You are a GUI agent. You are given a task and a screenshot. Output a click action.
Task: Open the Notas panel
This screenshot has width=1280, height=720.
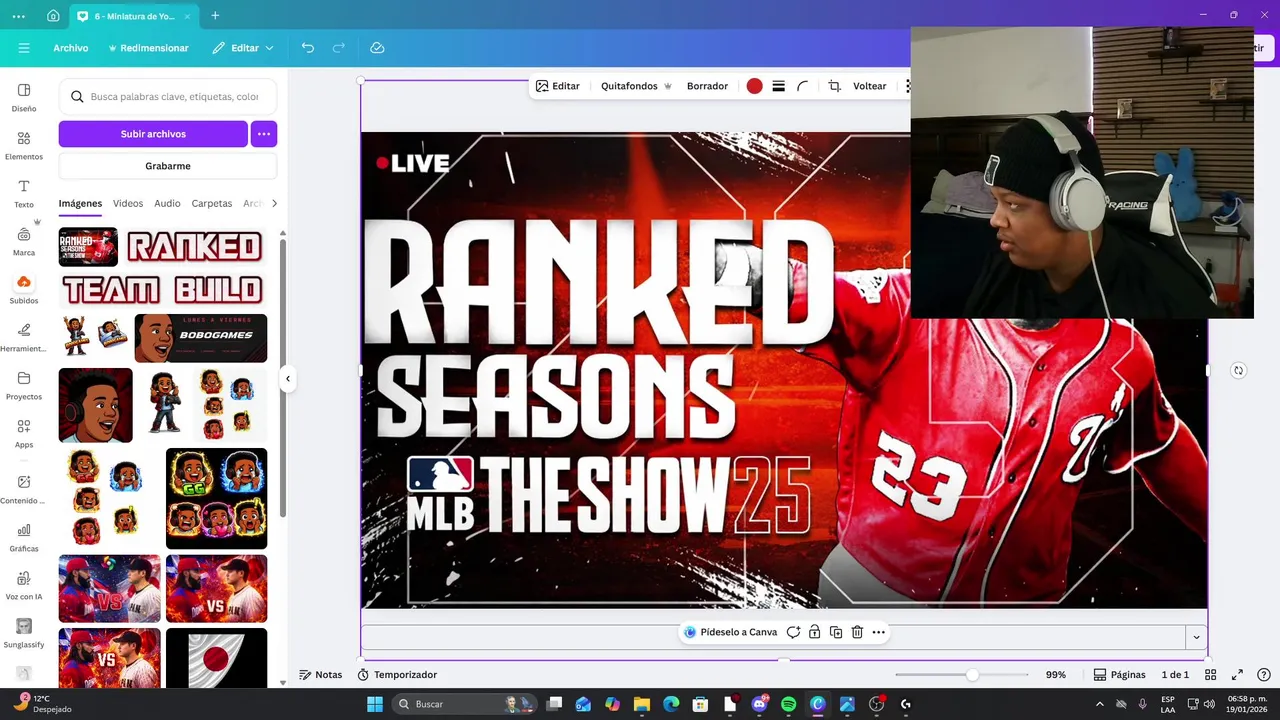coord(320,675)
